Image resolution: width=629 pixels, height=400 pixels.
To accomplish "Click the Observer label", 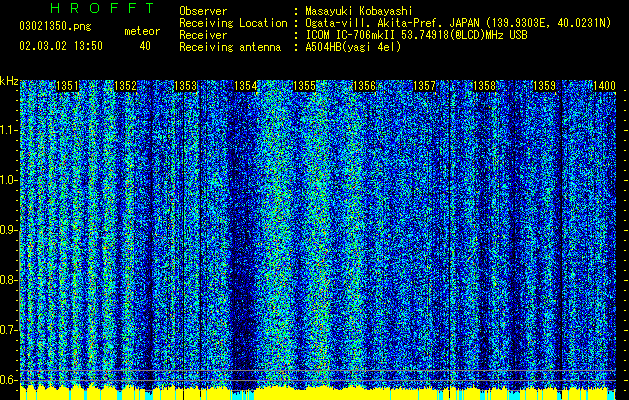I will coord(203,11).
